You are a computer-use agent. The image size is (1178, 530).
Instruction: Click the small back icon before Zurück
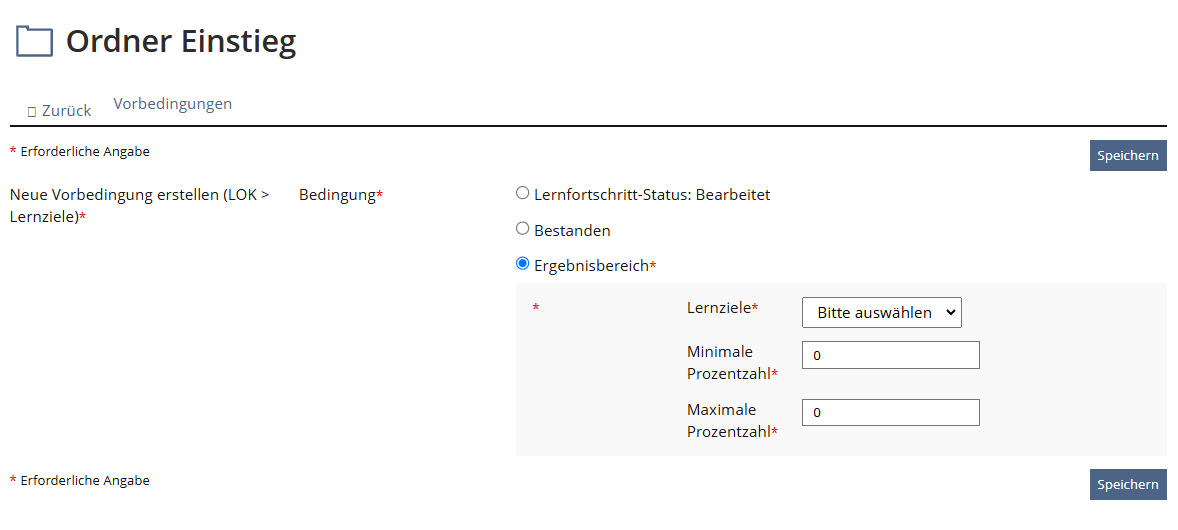pos(32,111)
